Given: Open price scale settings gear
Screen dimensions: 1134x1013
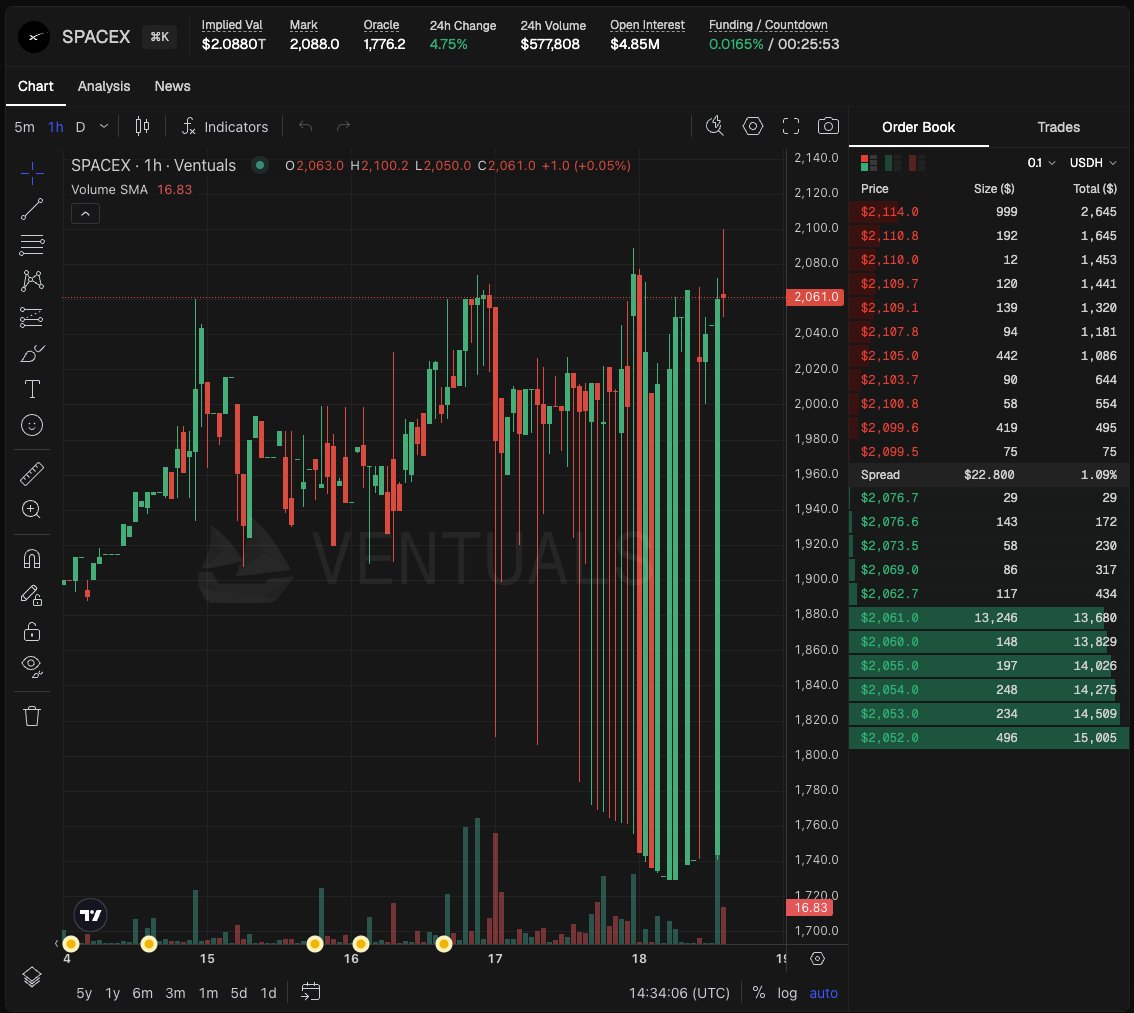Looking at the screenshot, I should coord(817,958).
